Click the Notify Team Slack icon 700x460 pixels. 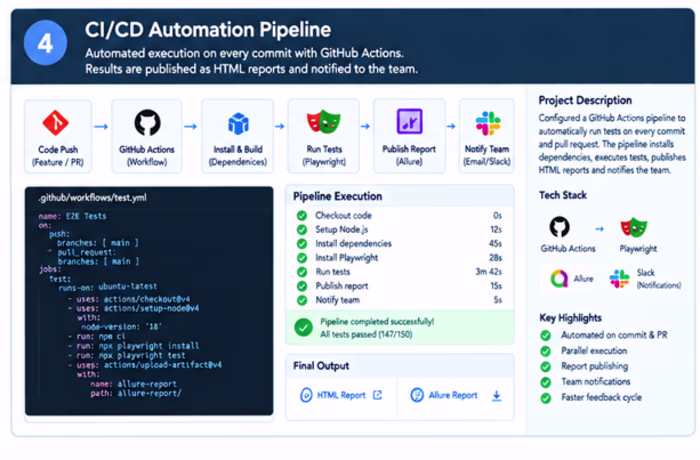point(488,123)
